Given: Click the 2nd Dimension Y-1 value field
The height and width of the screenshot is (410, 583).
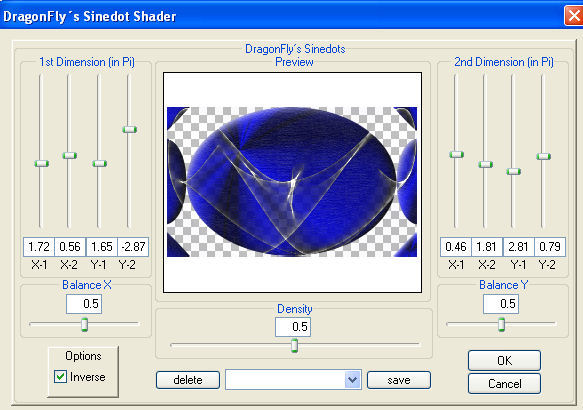Looking at the screenshot, I should [518, 247].
